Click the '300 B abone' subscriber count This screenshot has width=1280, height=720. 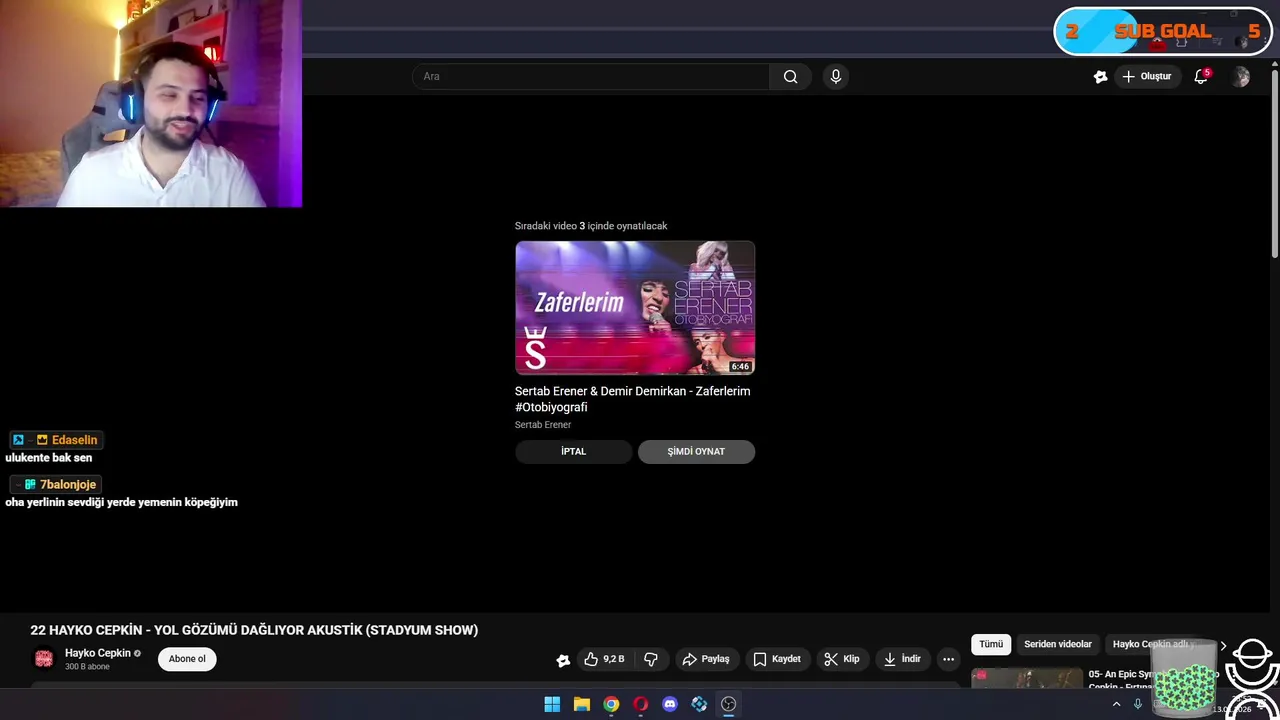[x=87, y=667]
